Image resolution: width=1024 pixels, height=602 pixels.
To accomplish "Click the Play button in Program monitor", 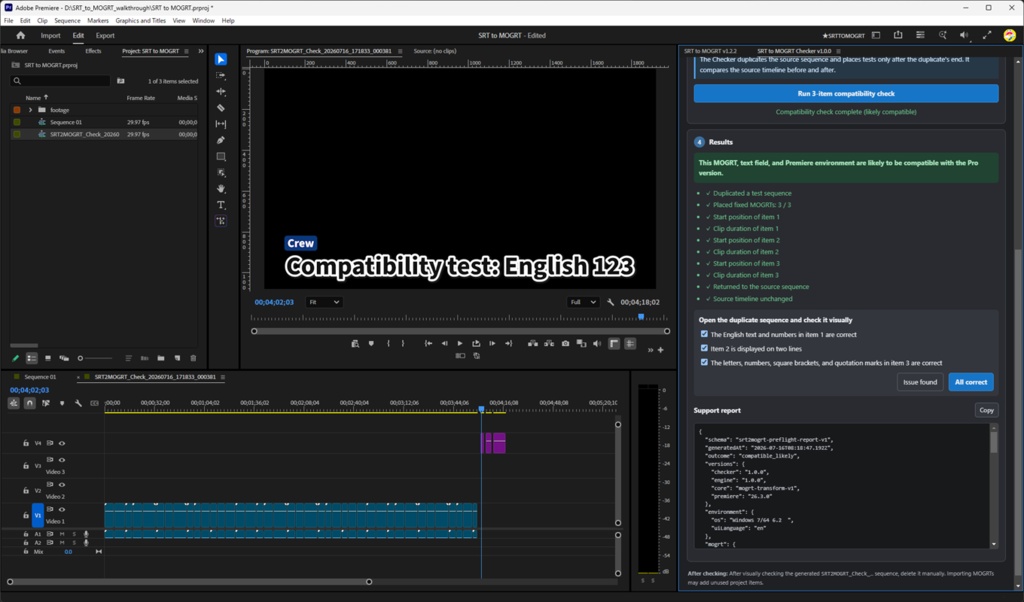I will coord(460,343).
